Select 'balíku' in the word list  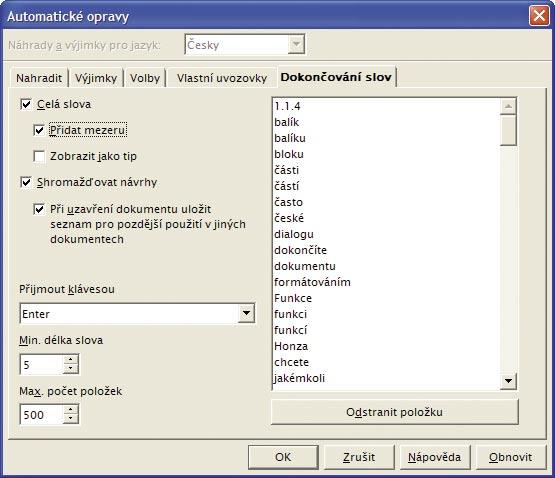pos(387,138)
